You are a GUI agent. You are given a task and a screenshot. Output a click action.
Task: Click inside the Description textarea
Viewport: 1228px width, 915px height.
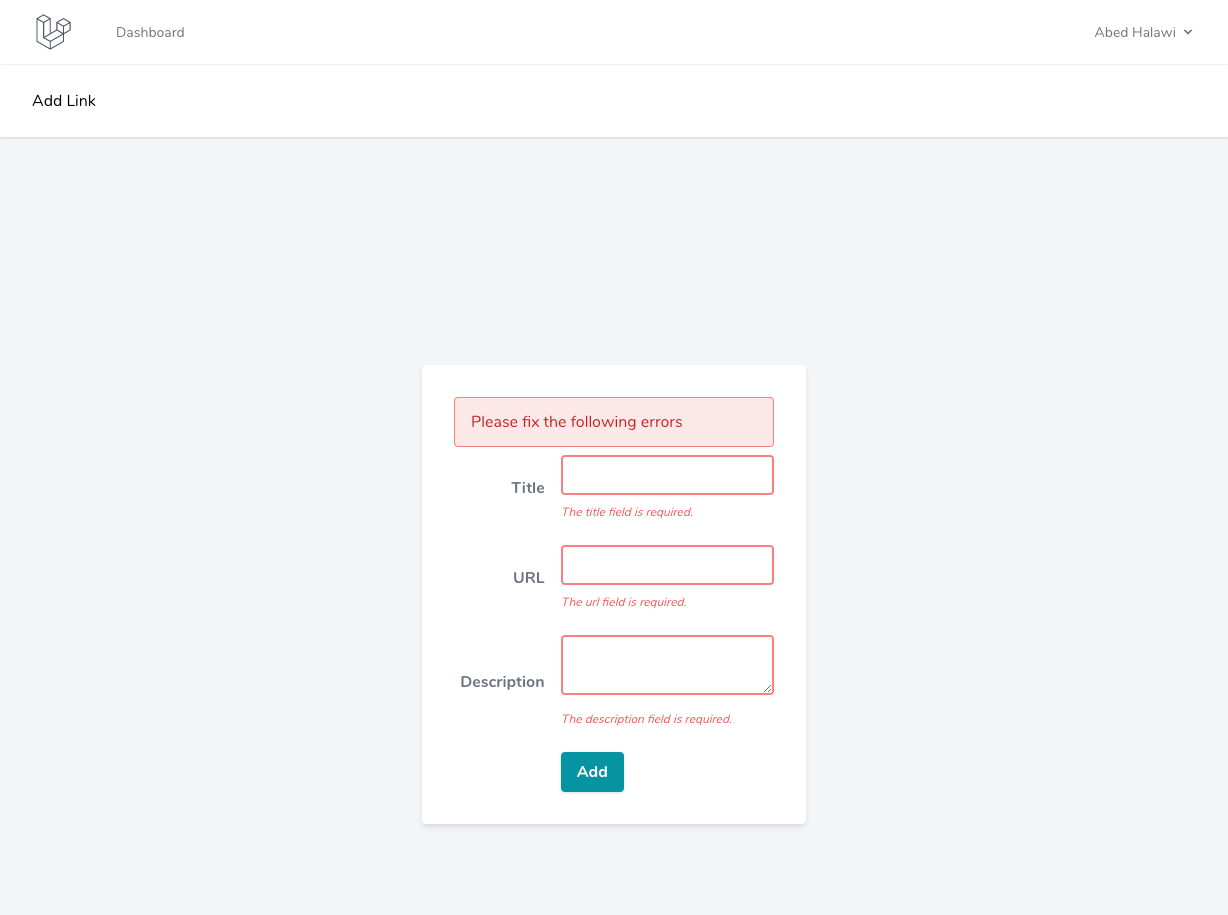[667, 664]
